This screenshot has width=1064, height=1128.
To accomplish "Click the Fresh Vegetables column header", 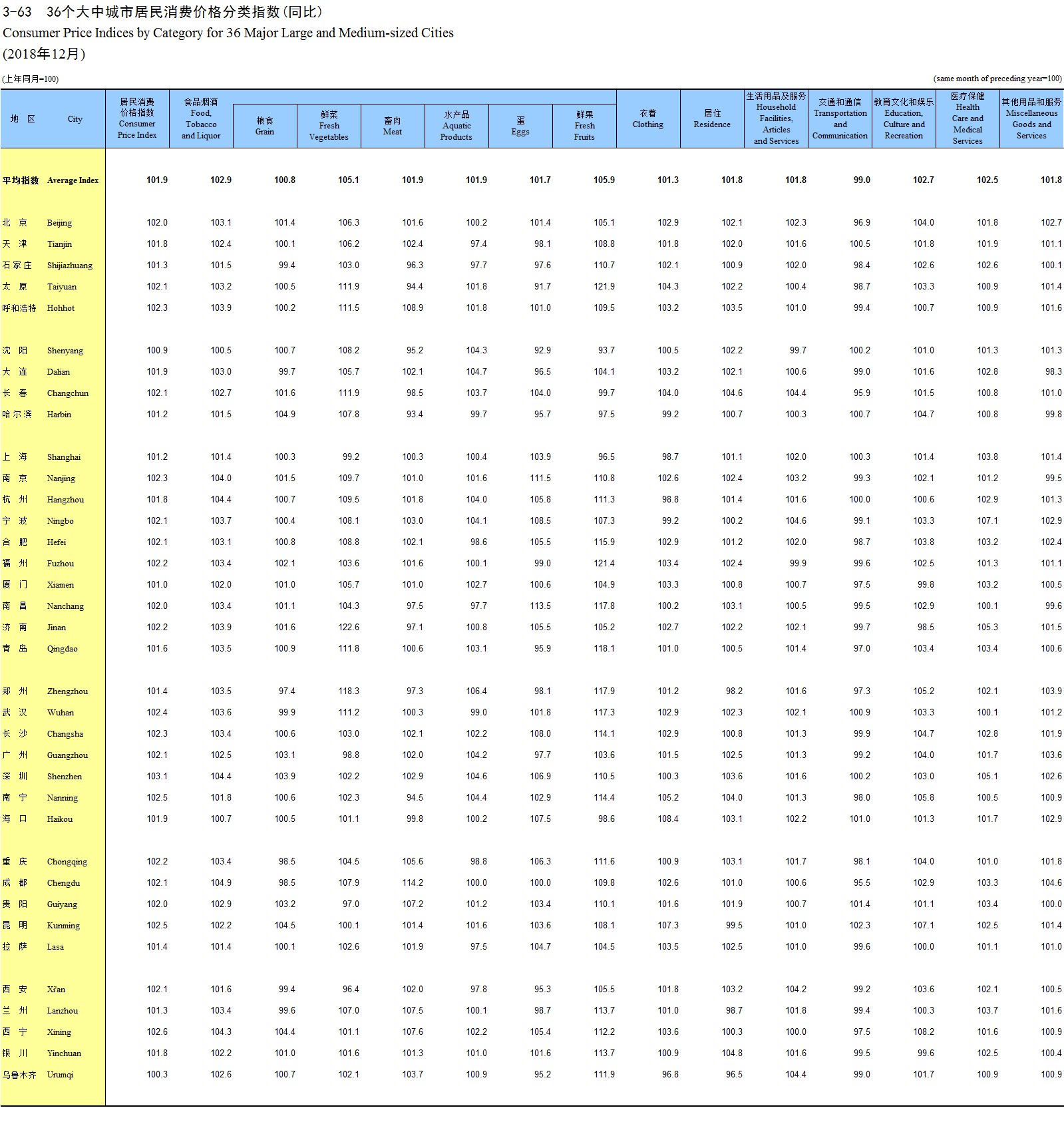I will 329,126.
